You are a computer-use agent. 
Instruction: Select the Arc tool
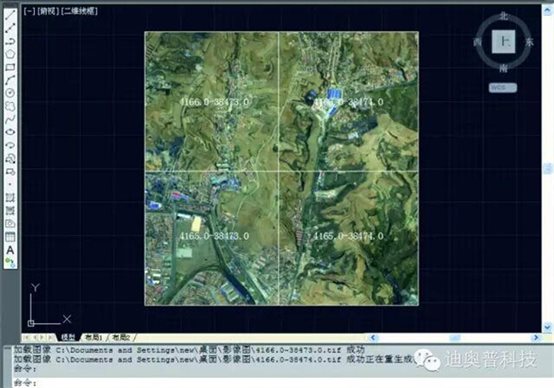[x=10, y=80]
